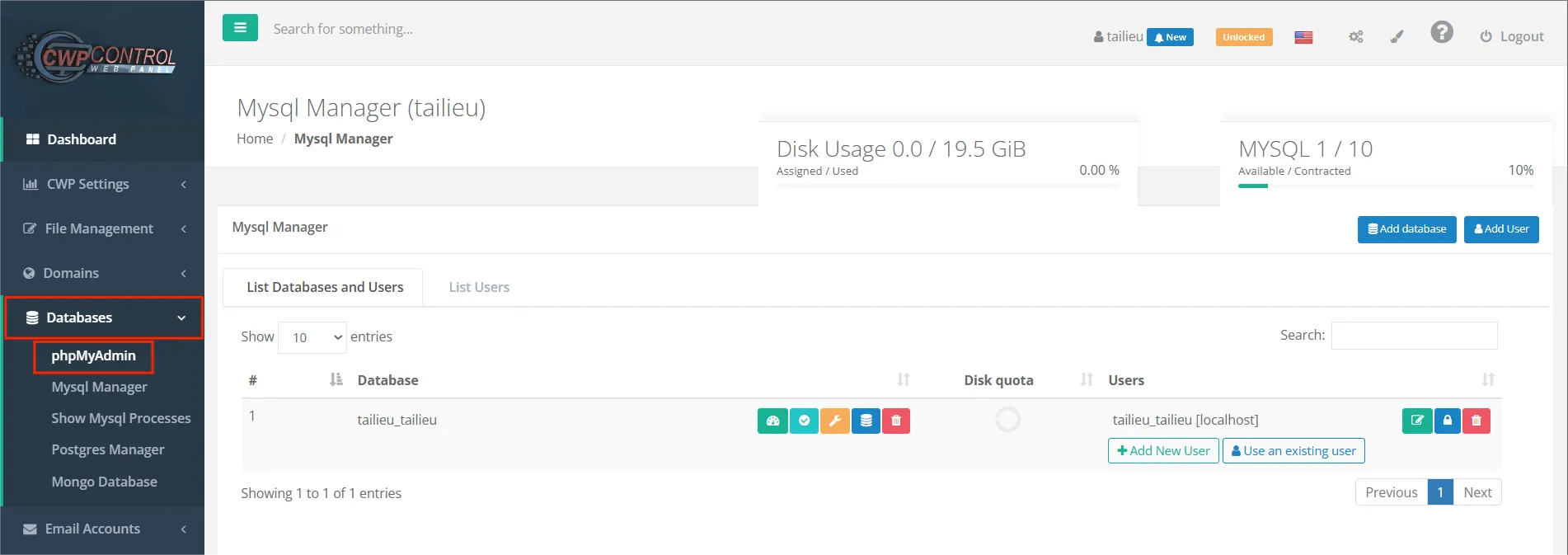The image size is (1568, 555).
Task: Delete tailieu_tailieu database with red trash icon
Action: click(x=896, y=421)
